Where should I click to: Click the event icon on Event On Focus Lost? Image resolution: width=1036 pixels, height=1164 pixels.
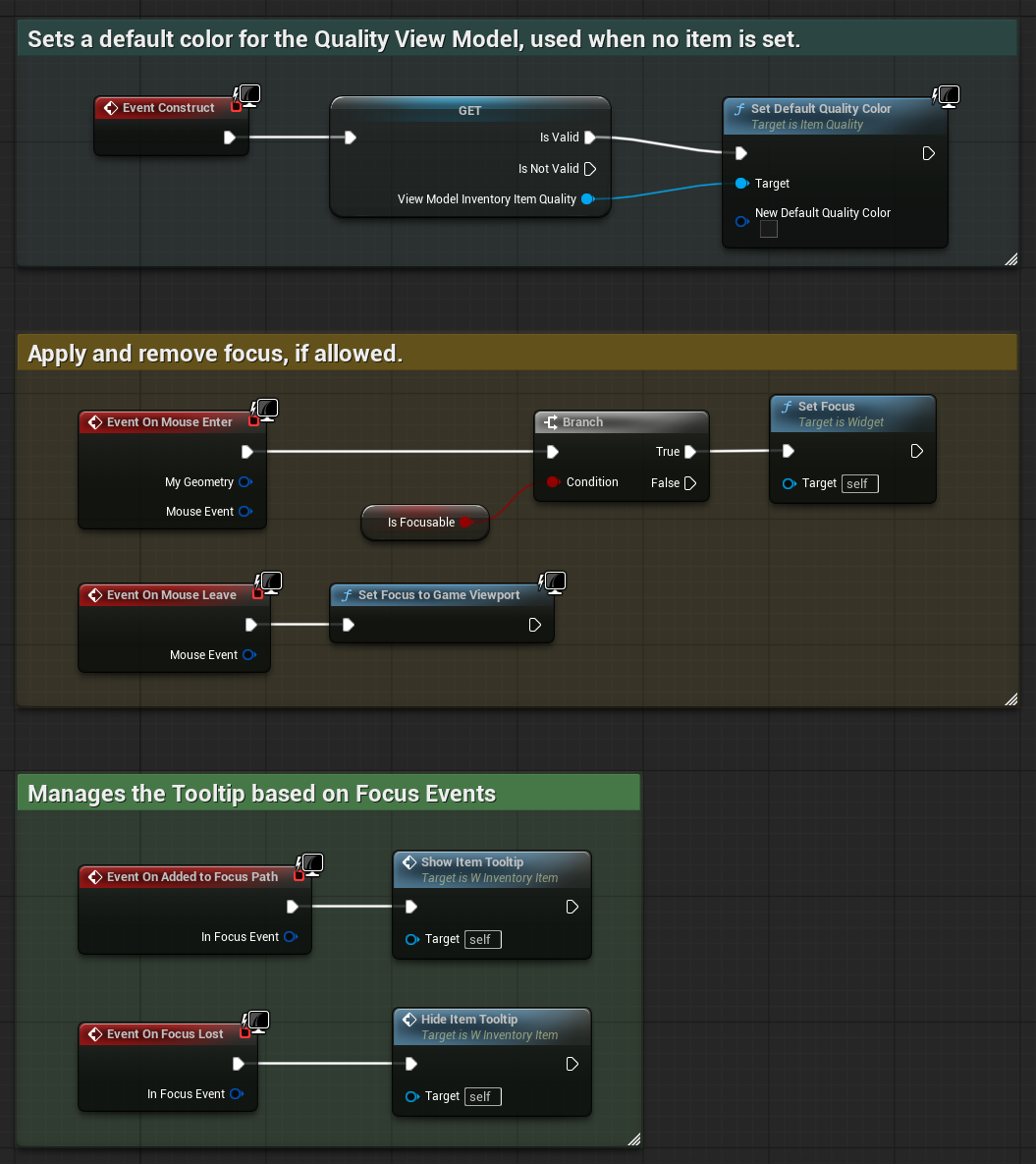click(x=95, y=1033)
